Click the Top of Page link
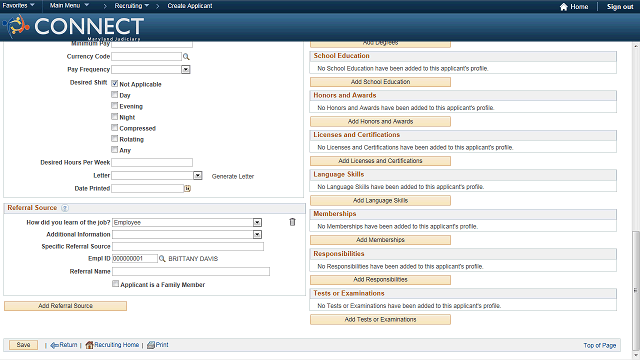The height and width of the screenshot is (360, 640). click(x=600, y=345)
